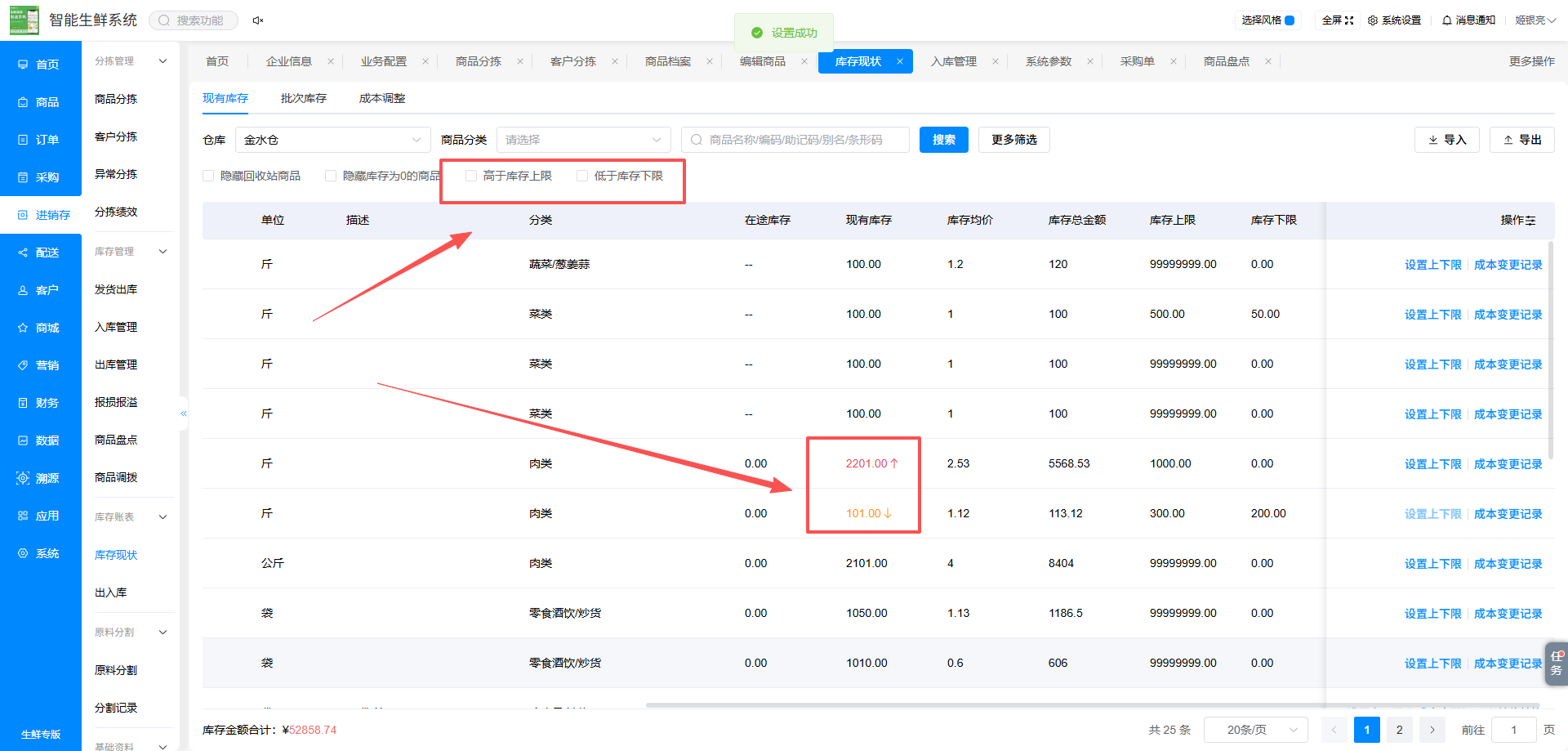Close the 库存现状 tab

point(900,61)
